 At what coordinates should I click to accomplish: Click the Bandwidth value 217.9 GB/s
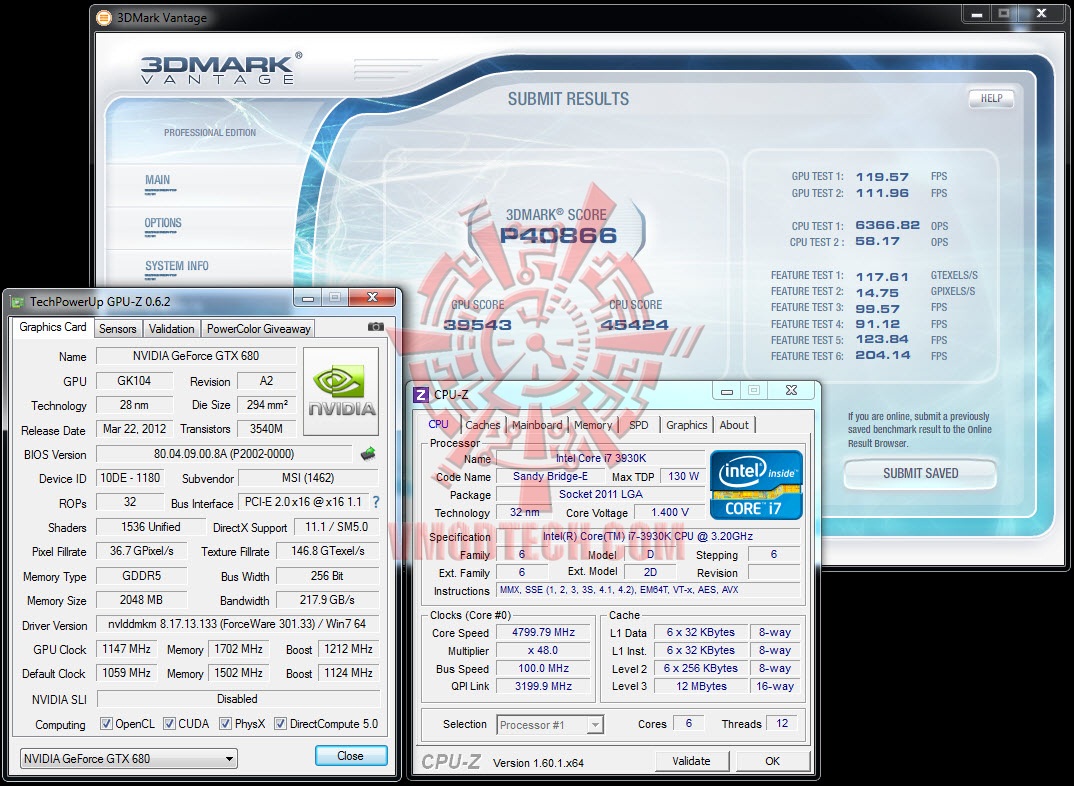(x=327, y=600)
